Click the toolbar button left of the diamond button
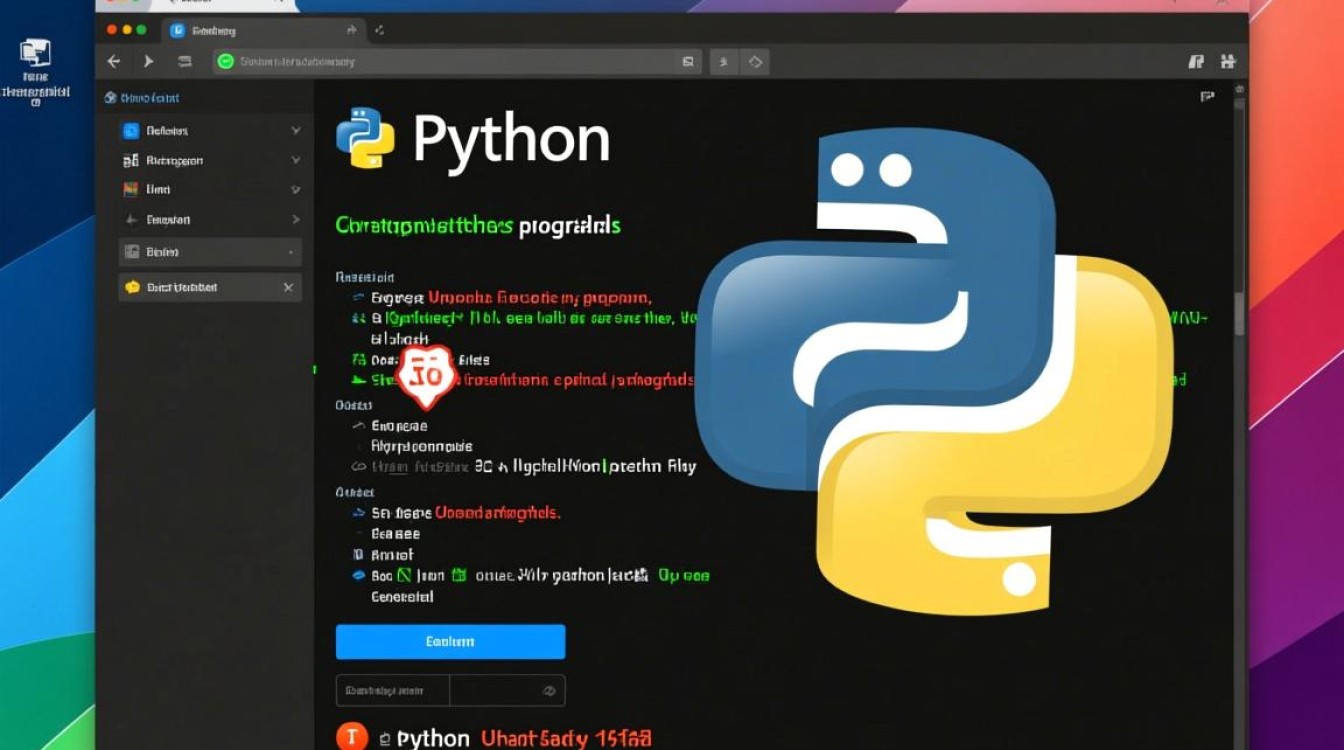Viewport: 1344px width, 750px height. [724, 62]
